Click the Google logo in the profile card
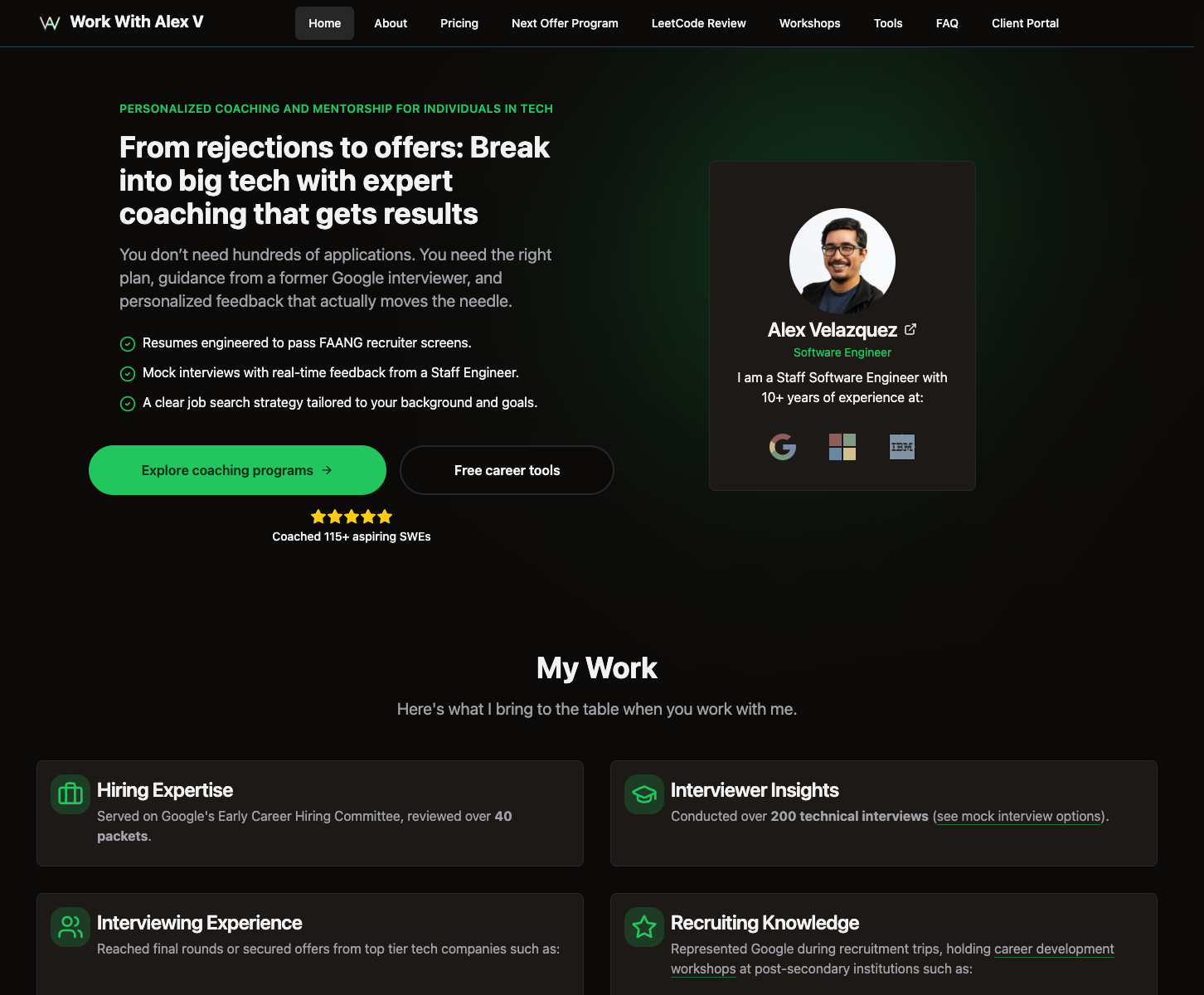The height and width of the screenshot is (995, 1204). [783, 447]
